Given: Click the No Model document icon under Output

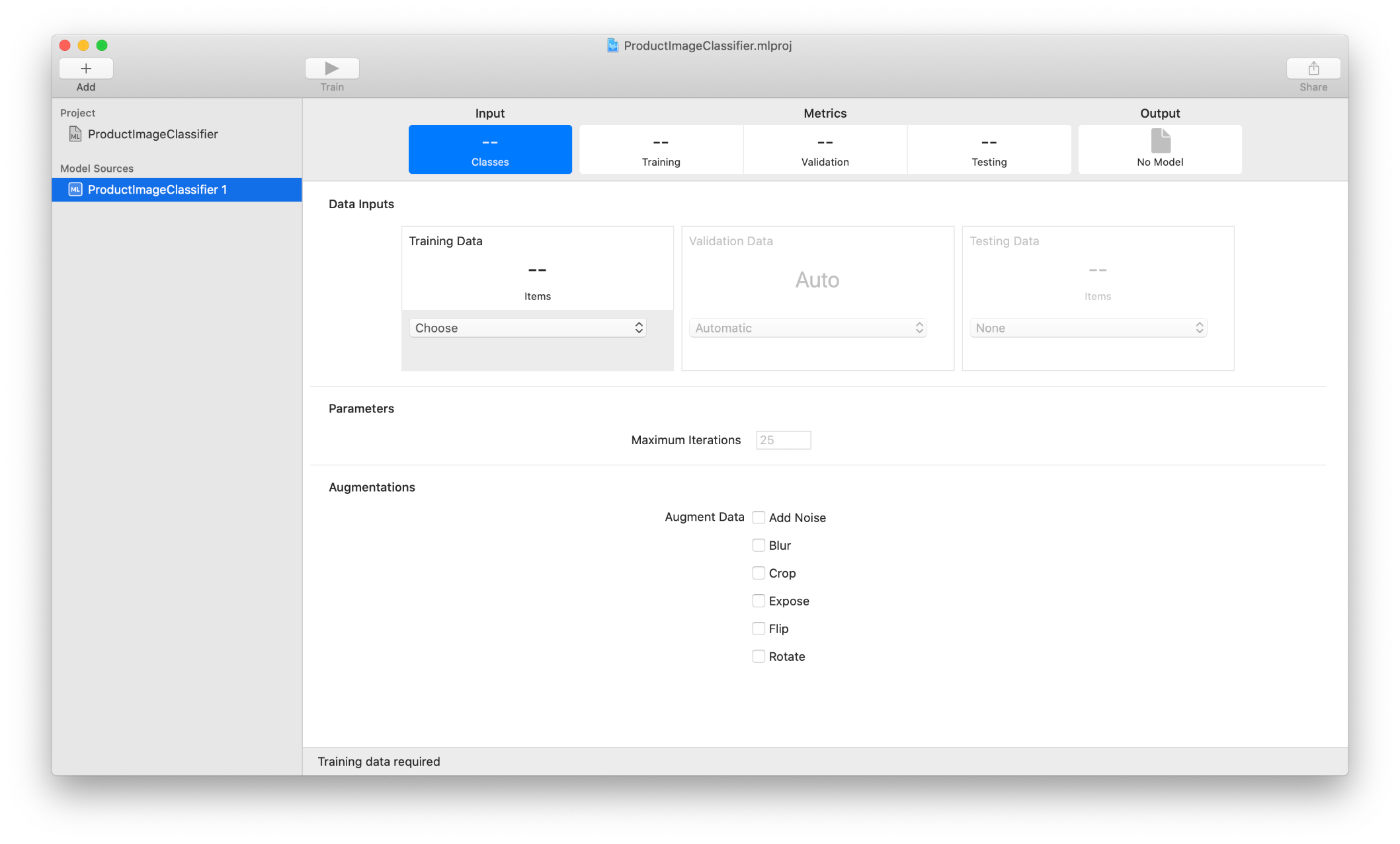Looking at the screenshot, I should point(1159,139).
